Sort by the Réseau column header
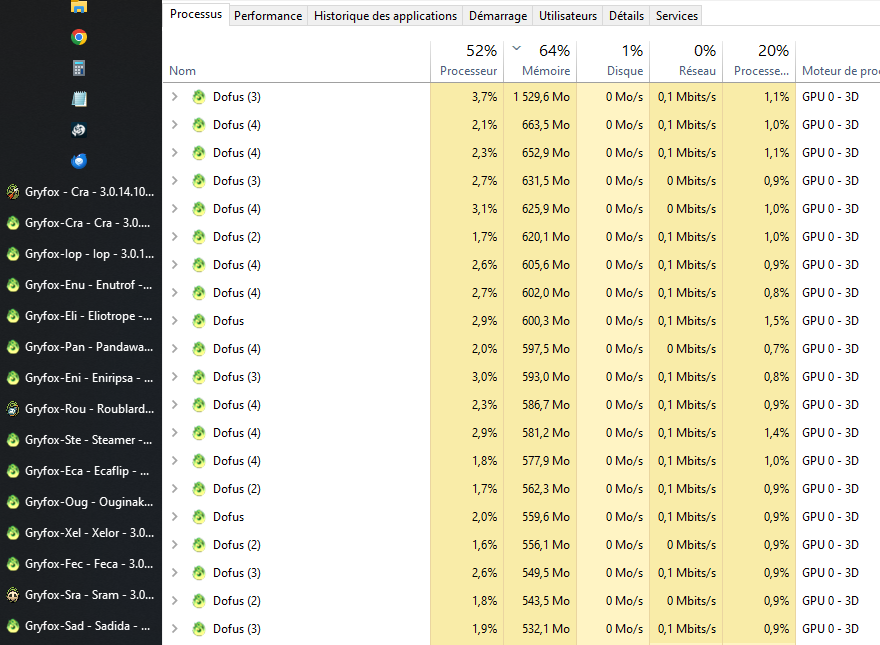 coord(686,62)
